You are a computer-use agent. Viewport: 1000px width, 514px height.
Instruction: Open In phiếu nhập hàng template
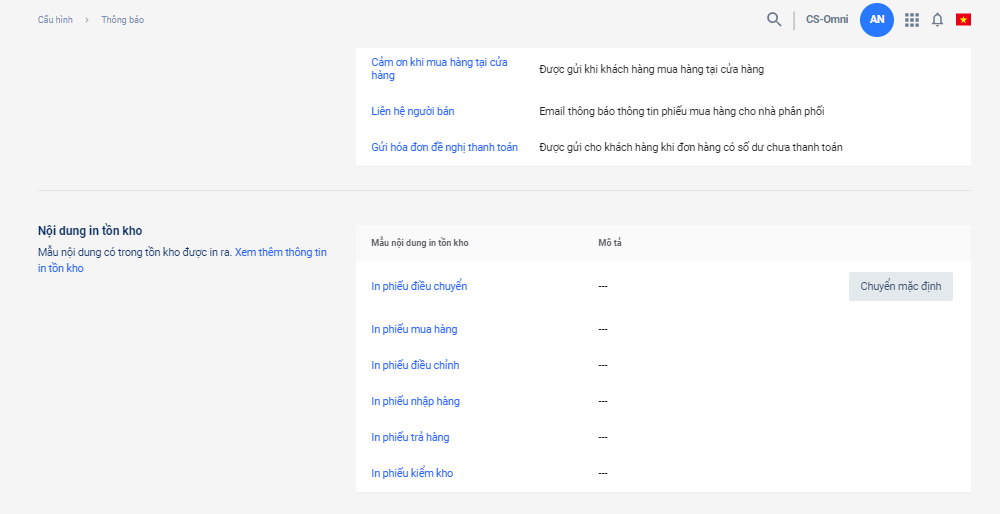pos(415,401)
